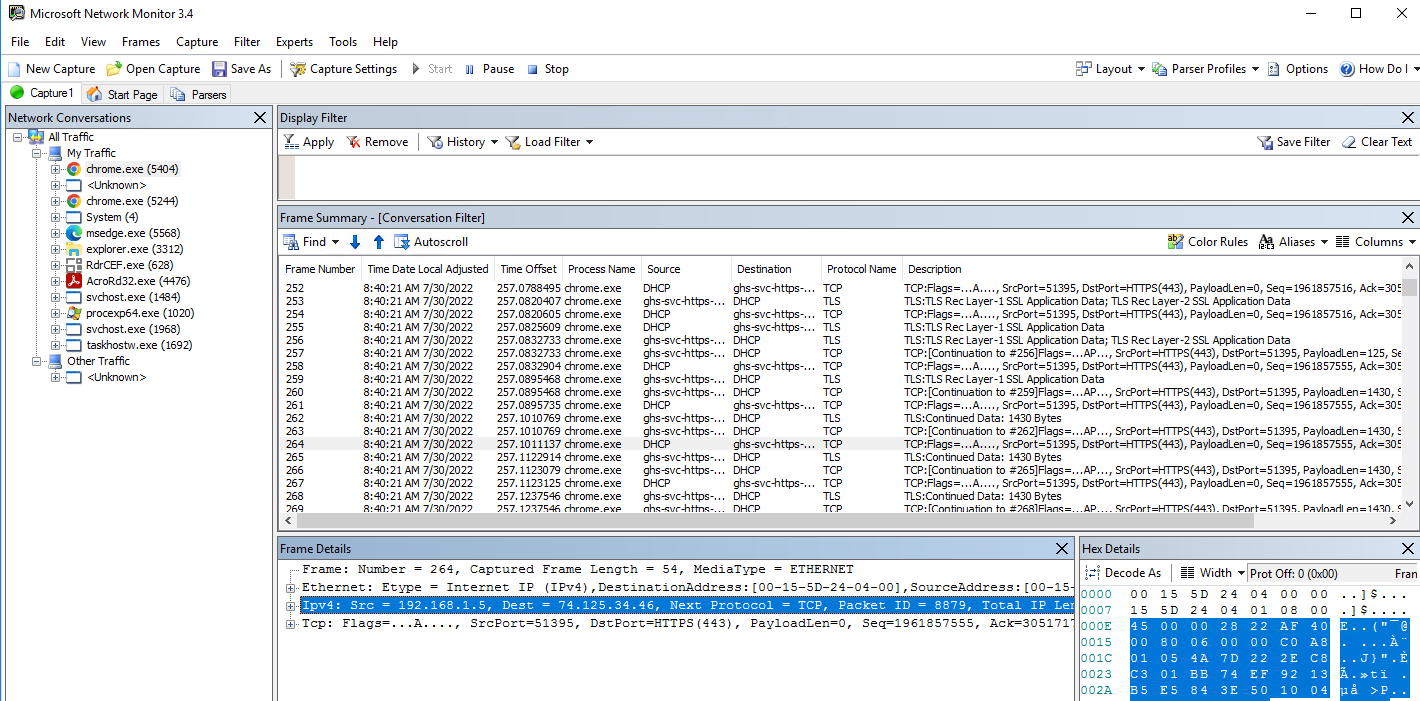The width and height of the screenshot is (1420, 701).
Task: Start a new capture
Action: [51, 68]
